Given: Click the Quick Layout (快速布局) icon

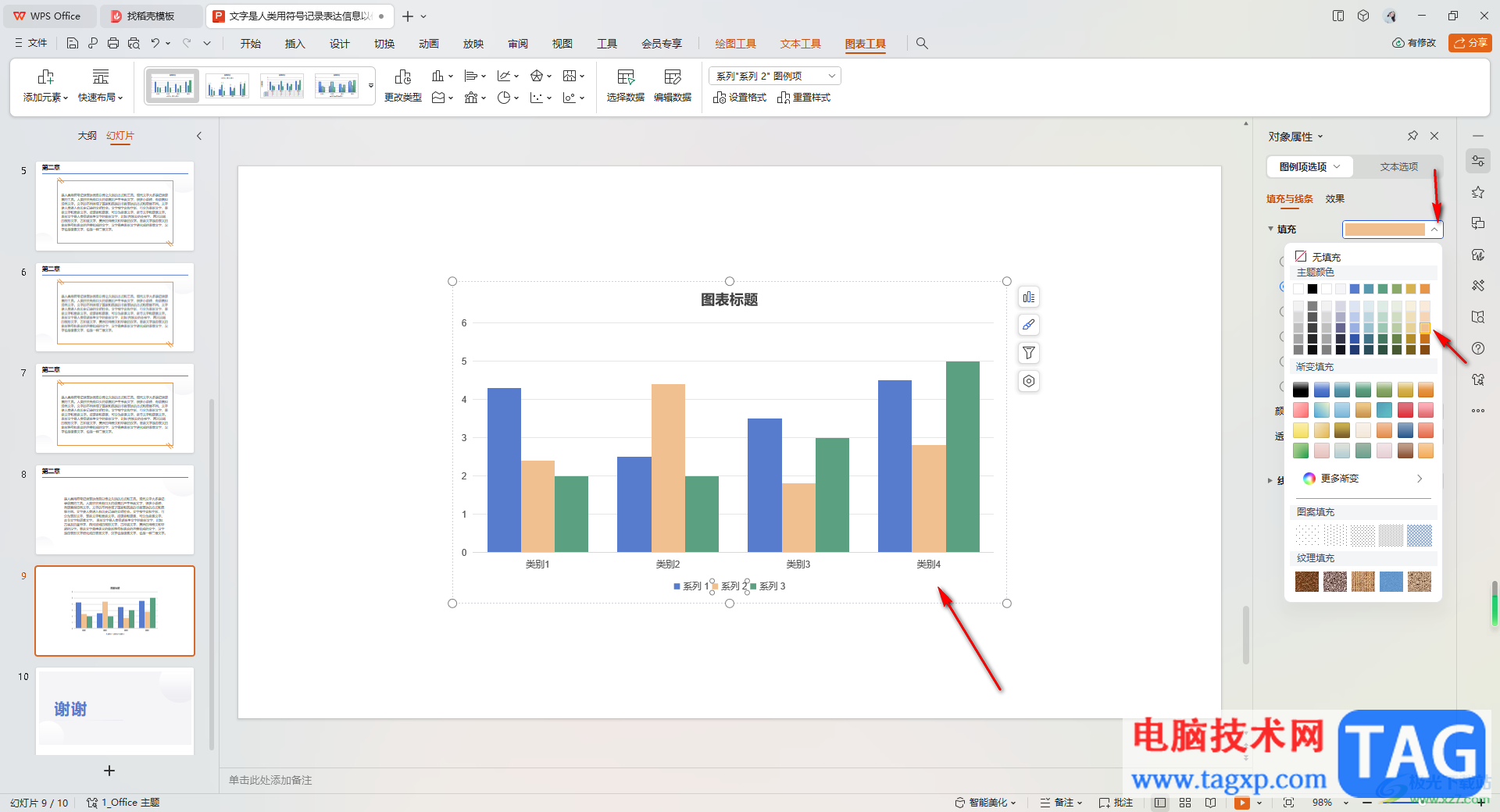Looking at the screenshot, I should (x=101, y=77).
